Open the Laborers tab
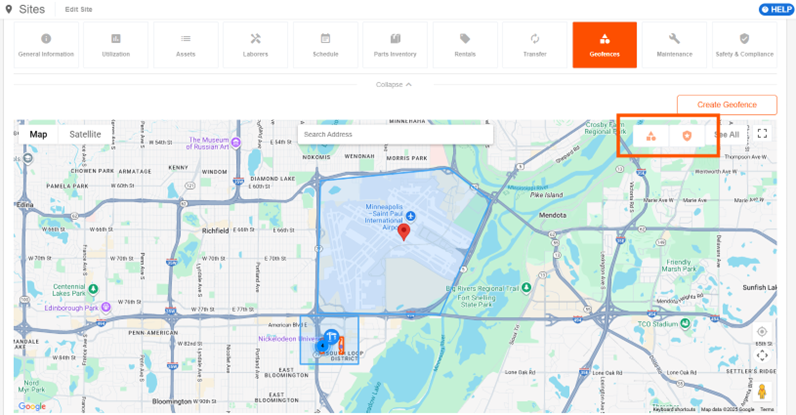Screen dimensions: 796x415 [x=255, y=45]
